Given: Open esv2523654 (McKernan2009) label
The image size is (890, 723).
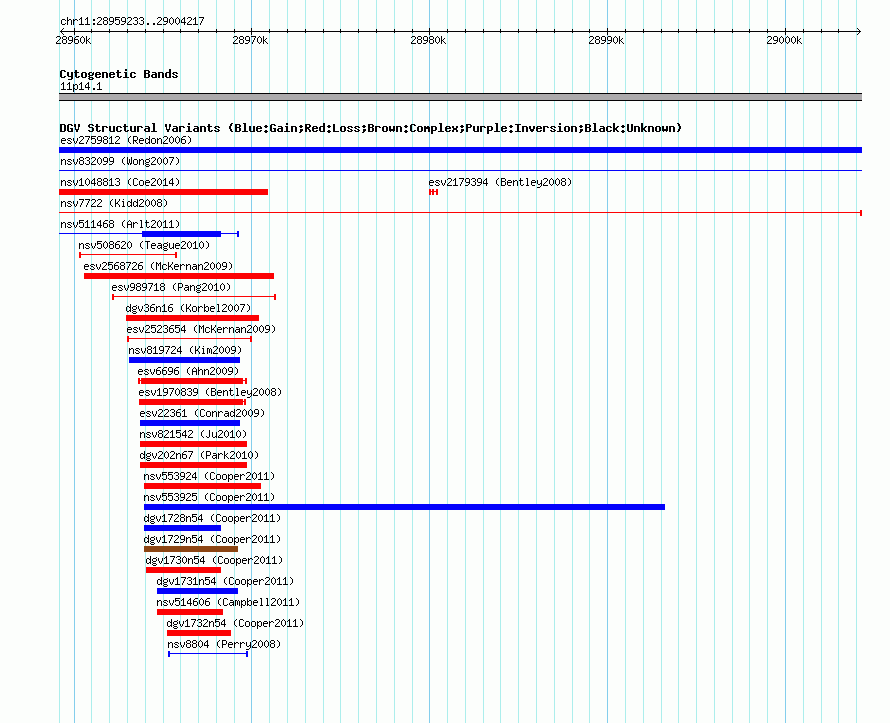Looking at the screenshot, I should point(201,329).
